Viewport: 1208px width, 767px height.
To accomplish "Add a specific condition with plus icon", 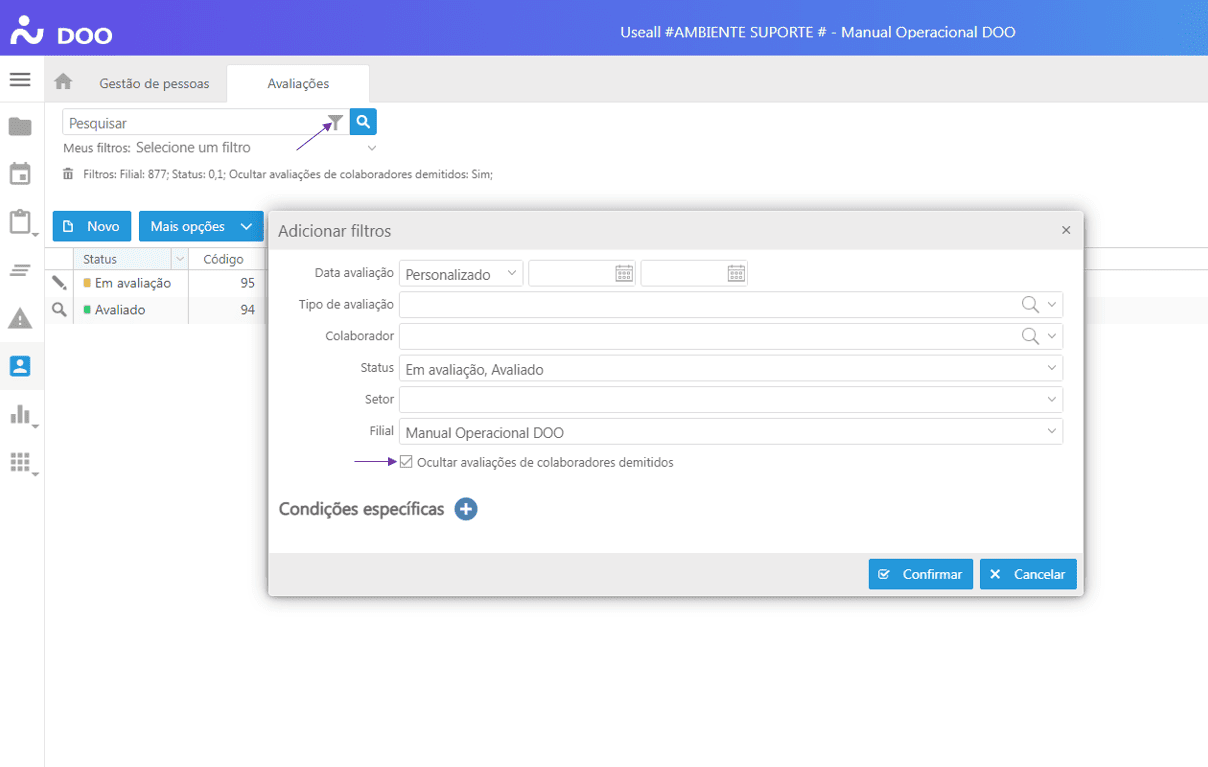I will pos(466,509).
